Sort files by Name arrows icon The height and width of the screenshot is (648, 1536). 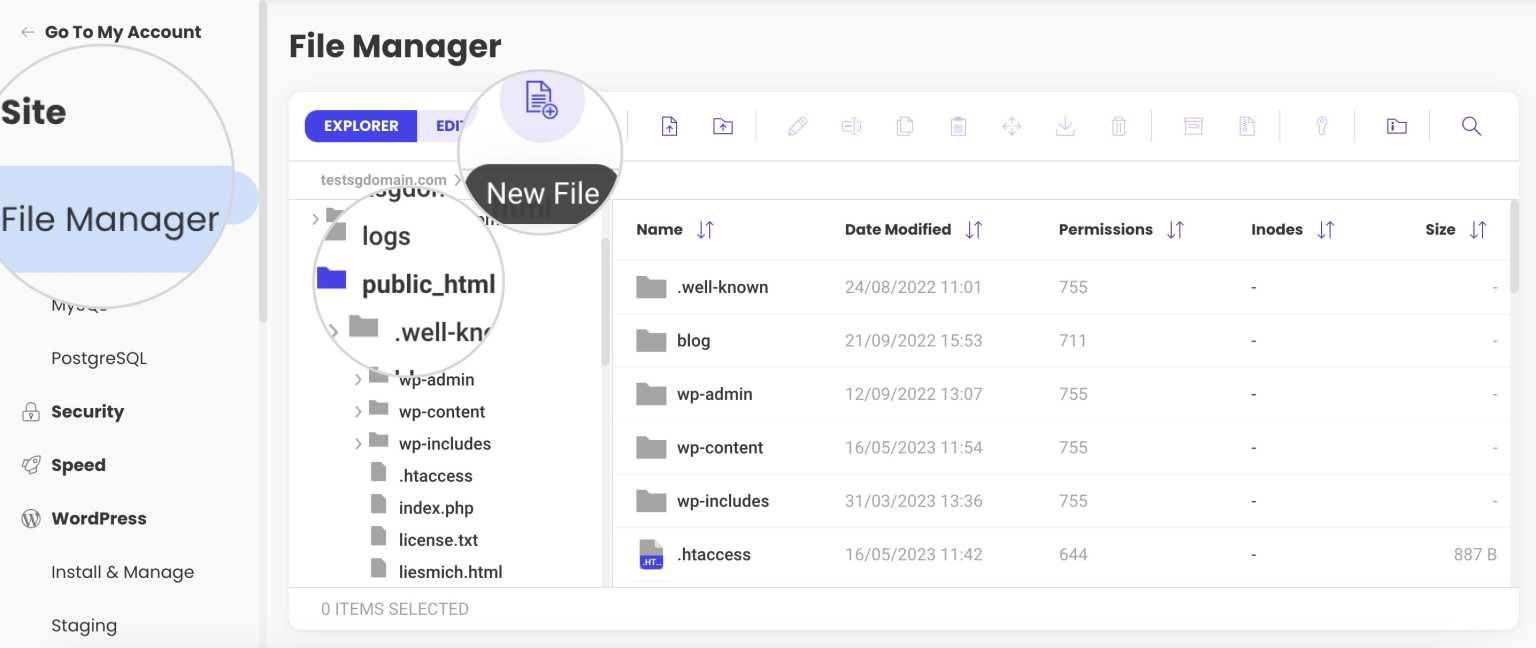pyautogui.click(x=705, y=230)
